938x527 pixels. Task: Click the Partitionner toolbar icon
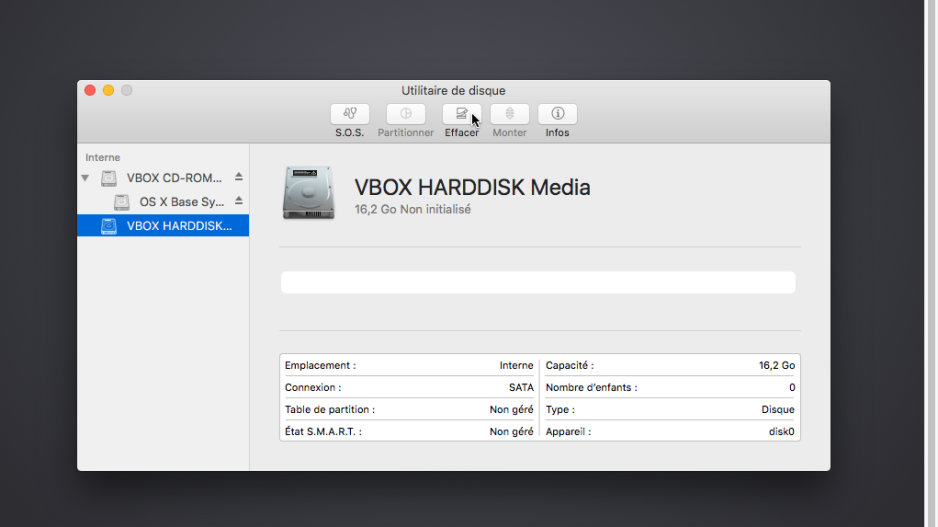pyautogui.click(x=406, y=114)
